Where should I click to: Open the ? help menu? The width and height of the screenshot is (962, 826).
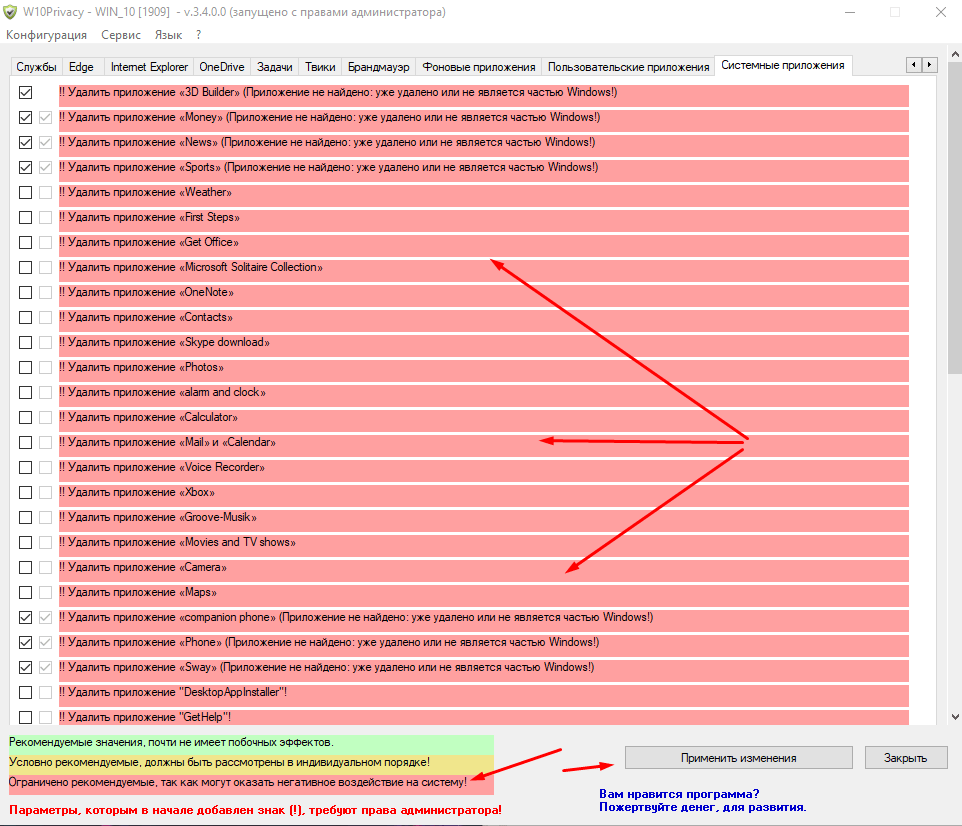pos(198,35)
